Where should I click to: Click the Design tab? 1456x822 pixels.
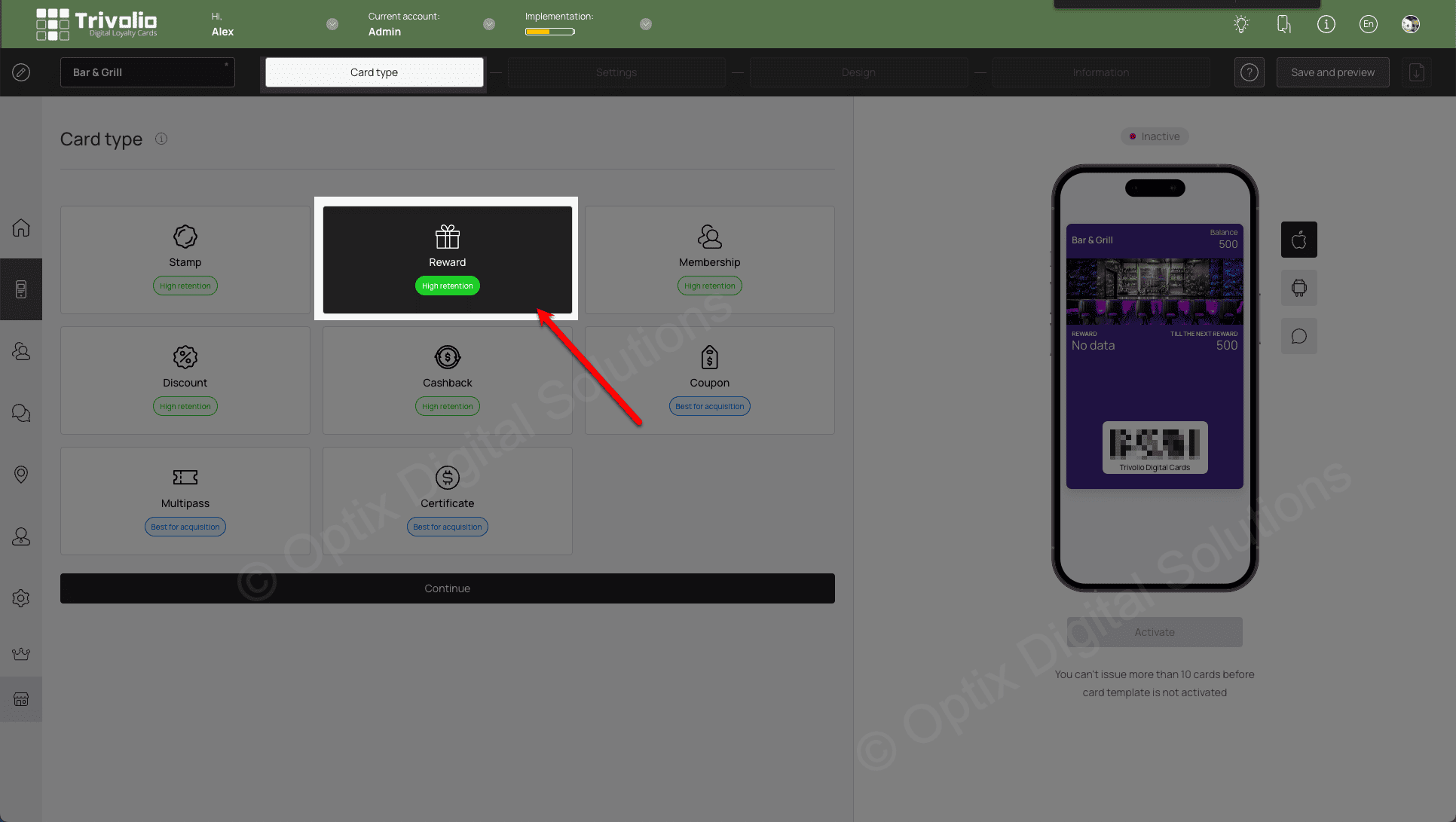point(858,72)
